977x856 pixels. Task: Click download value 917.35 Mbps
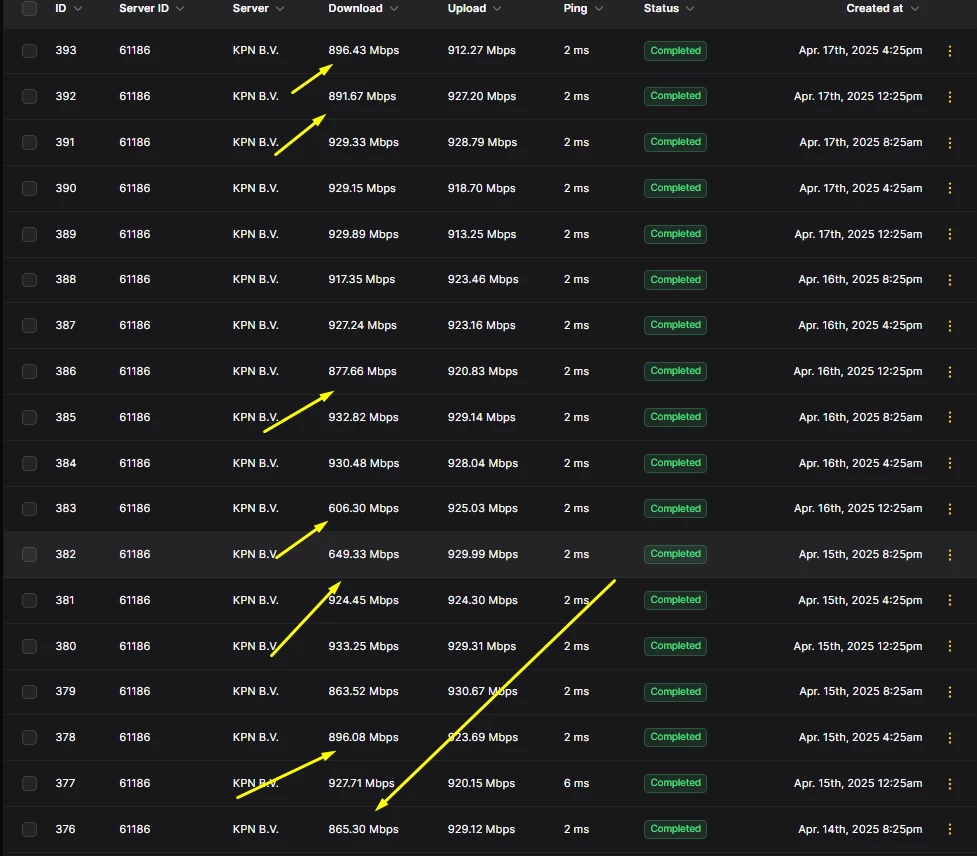pos(361,280)
